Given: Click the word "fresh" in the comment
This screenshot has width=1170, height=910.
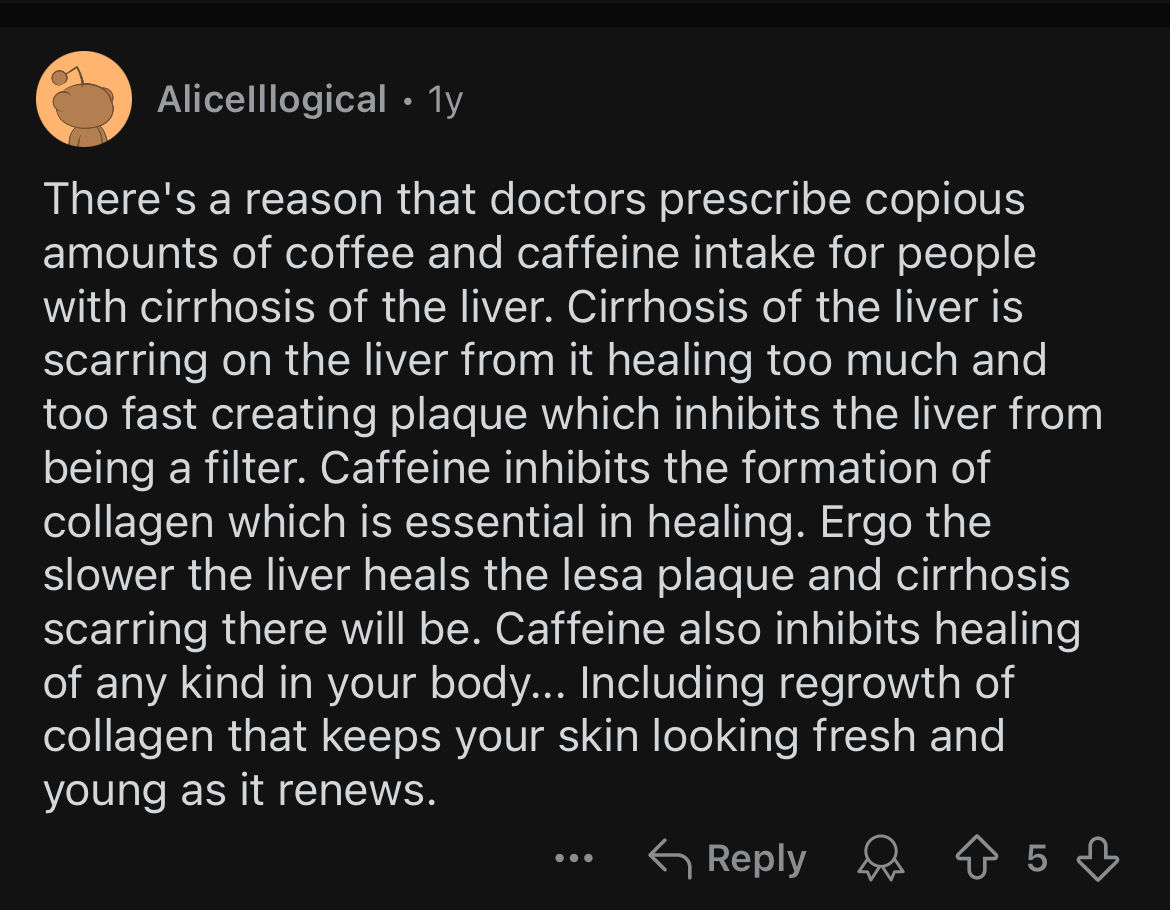Looking at the screenshot, I should click(849, 737).
